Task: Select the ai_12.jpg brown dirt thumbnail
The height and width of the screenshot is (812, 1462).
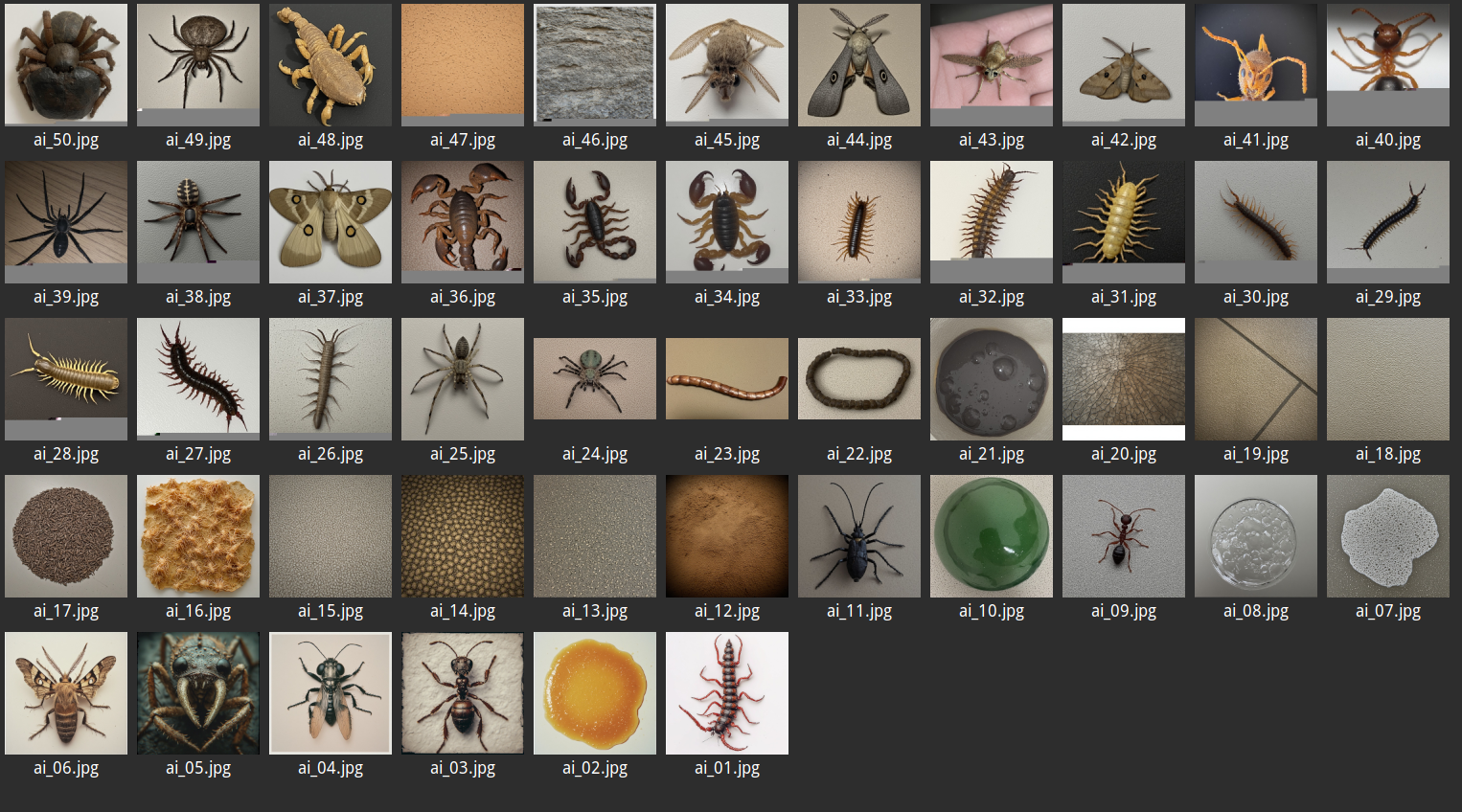Action: pyautogui.click(x=727, y=536)
